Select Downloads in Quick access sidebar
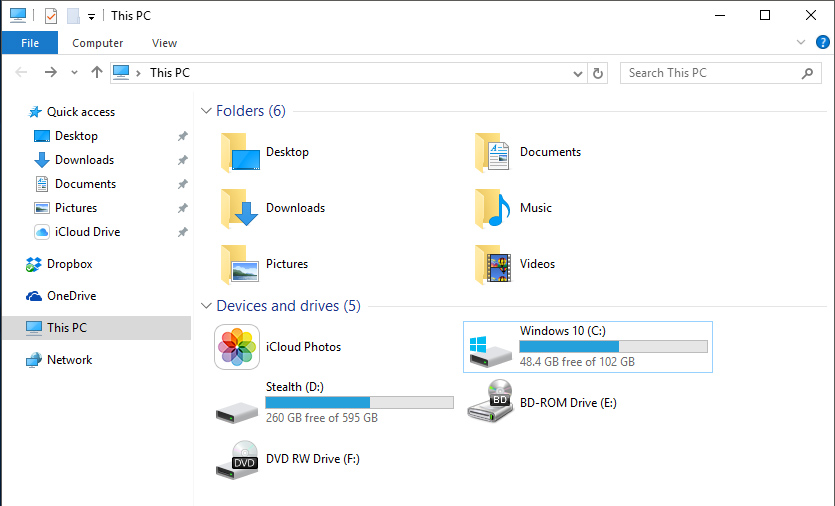The height and width of the screenshot is (506, 835). [x=84, y=160]
